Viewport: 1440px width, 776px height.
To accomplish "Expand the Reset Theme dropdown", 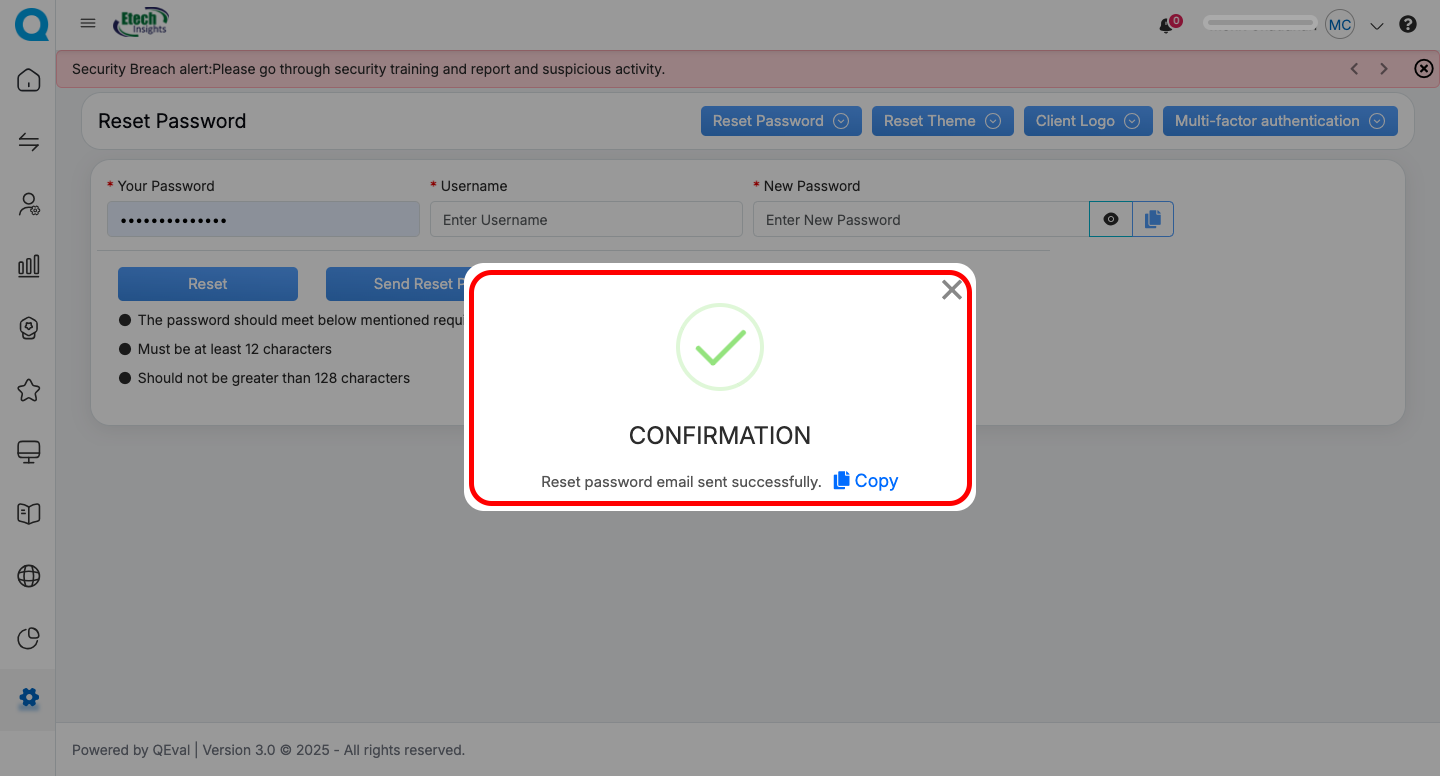I will pyautogui.click(x=942, y=121).
